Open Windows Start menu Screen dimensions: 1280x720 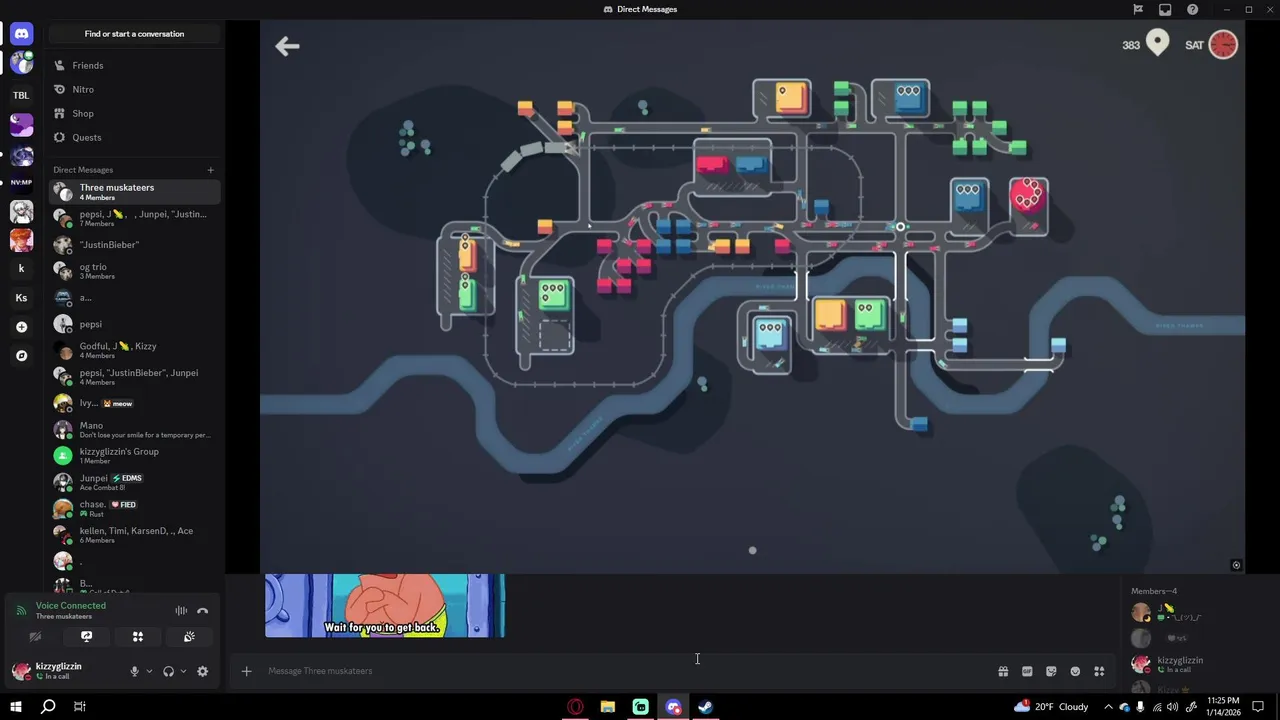[17, 707]
